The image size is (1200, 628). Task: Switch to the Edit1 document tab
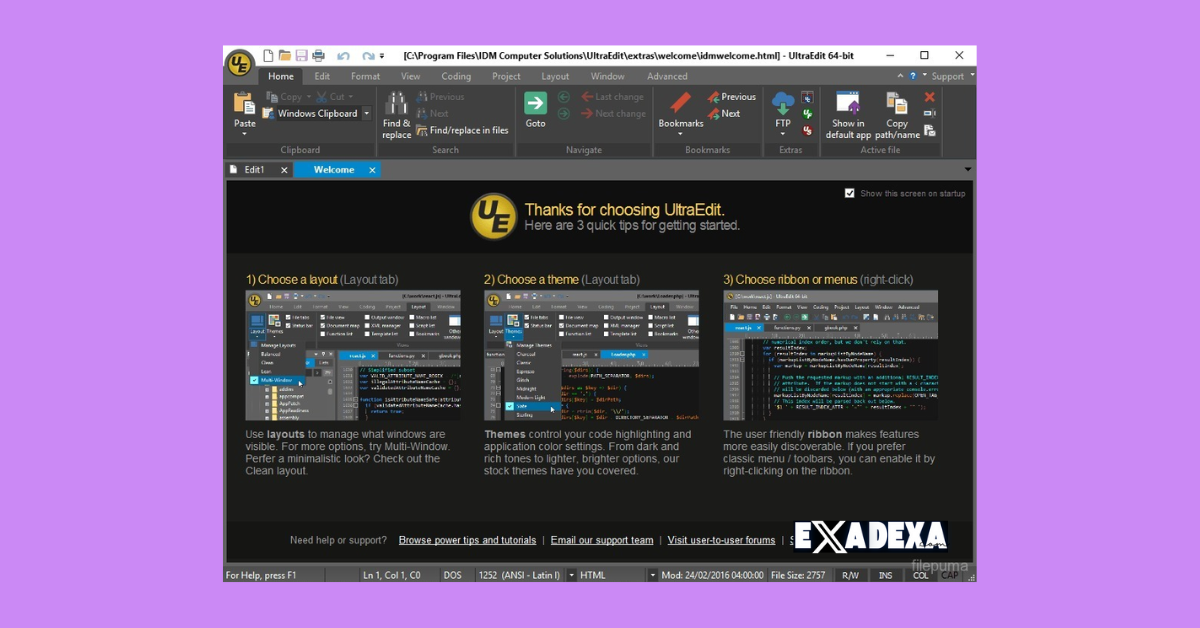coord(253,170)
